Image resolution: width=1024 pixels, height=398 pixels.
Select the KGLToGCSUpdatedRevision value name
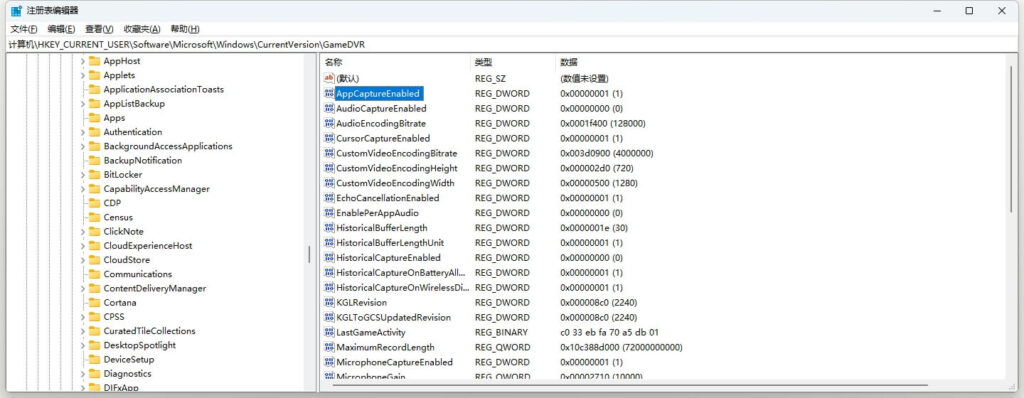coord(393,318)
